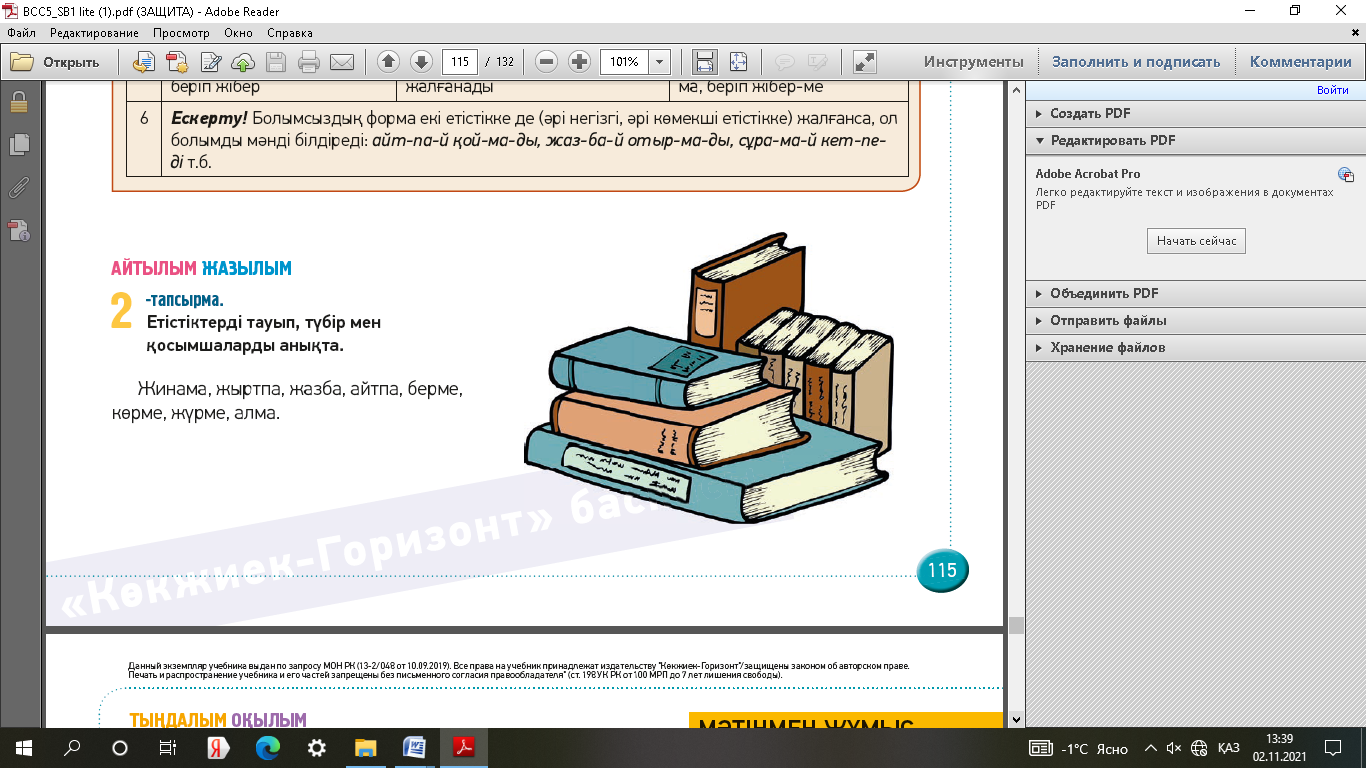
Task: Show page thumbnails panel in left sidebar
Action: coord(18,145)
